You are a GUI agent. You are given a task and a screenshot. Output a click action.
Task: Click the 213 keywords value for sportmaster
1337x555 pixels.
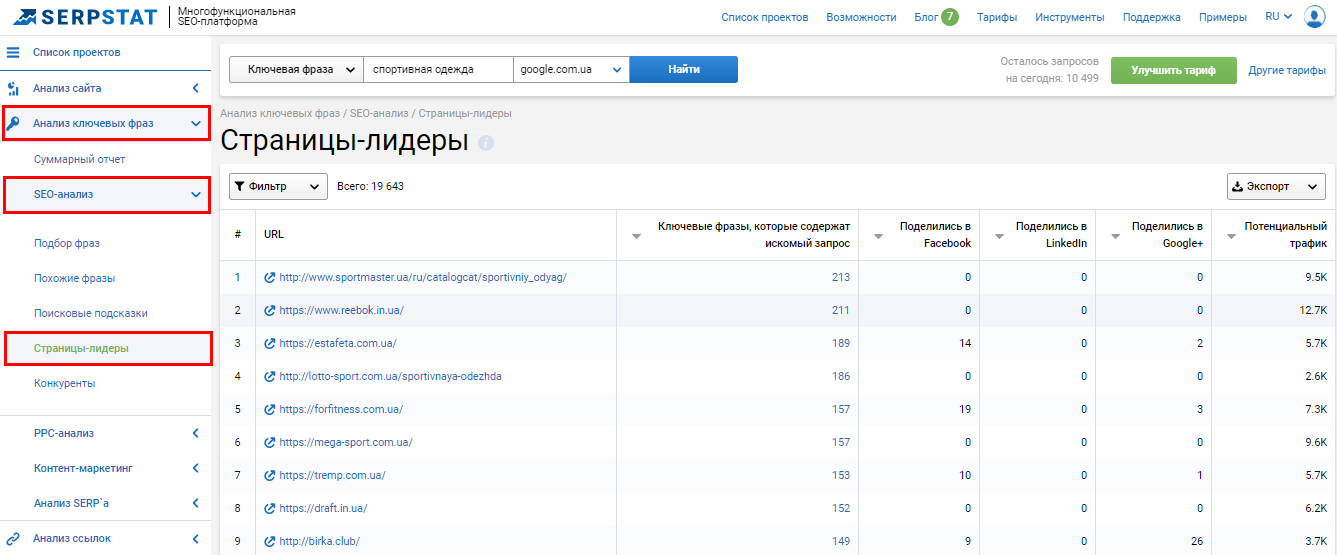pyautogui.click(x=840, y=278)
